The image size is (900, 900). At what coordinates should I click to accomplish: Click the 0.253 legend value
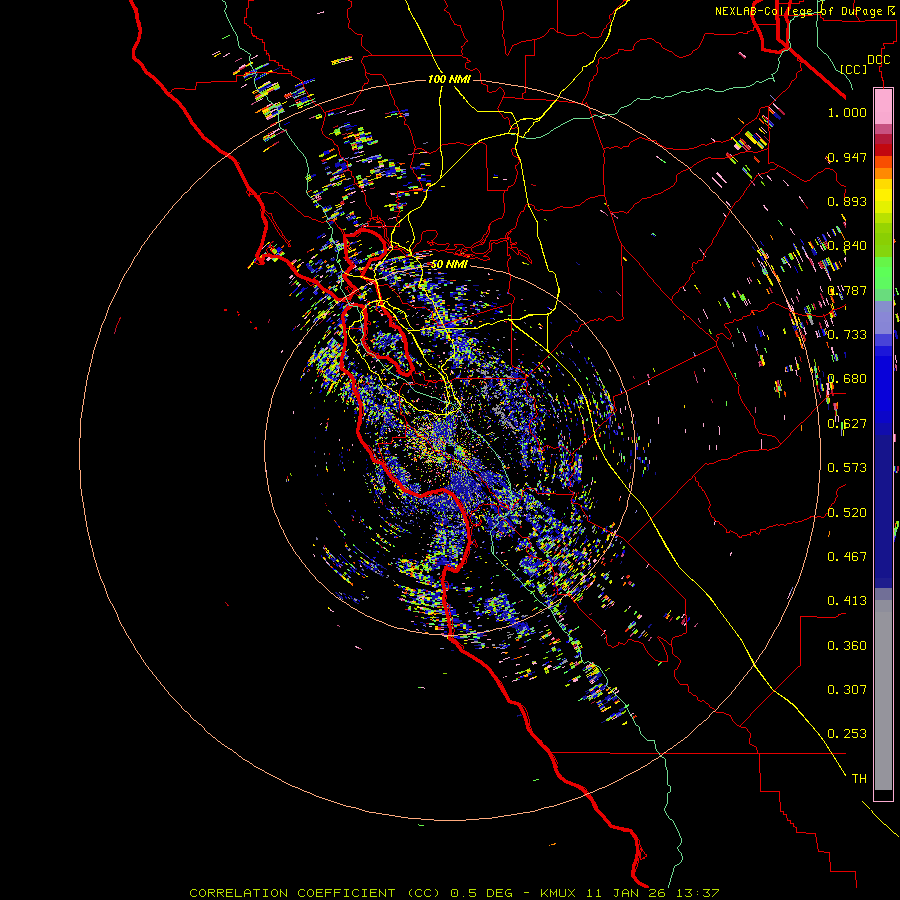click(x=847, y=734)
